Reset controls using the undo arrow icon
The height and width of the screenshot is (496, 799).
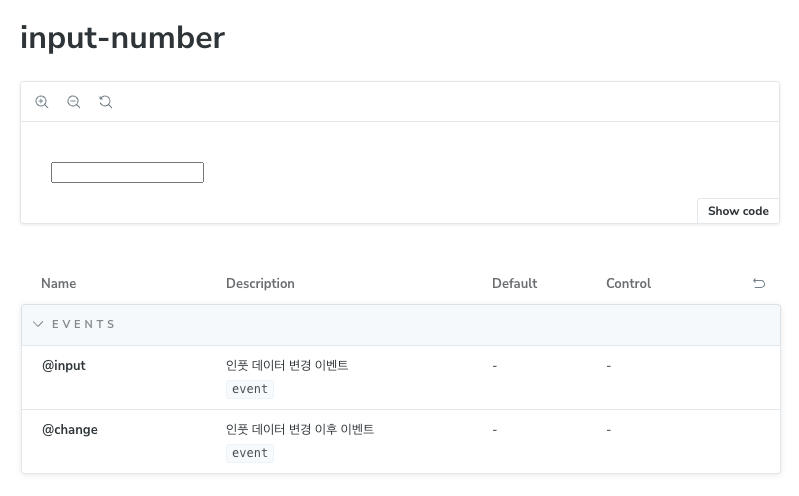point(759,283)
